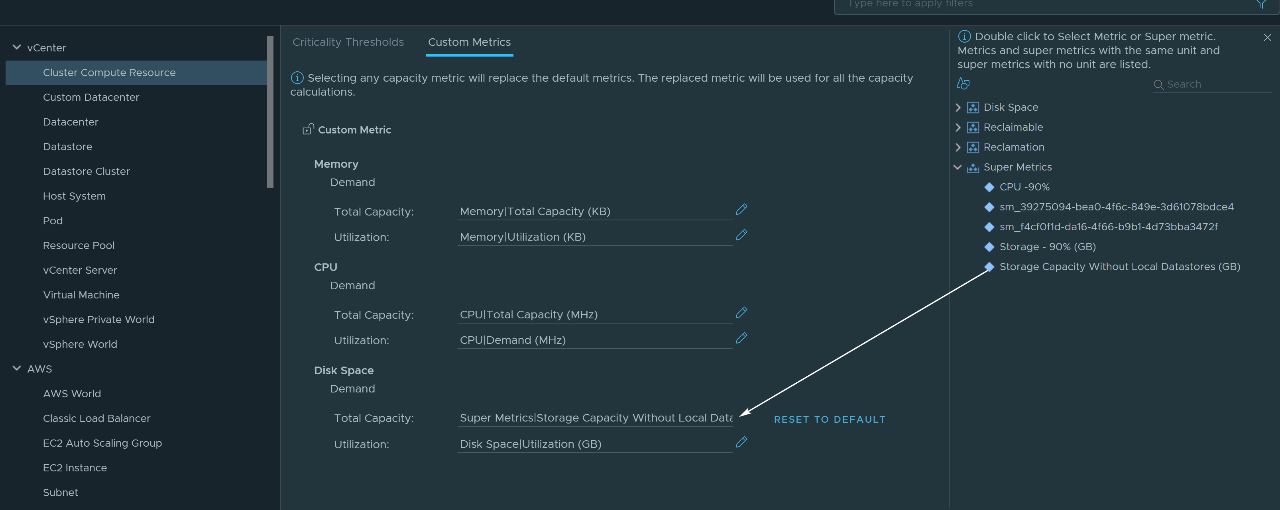Collapse the vCenter tree section
The width and height of the screenshot is (1280, 510).
pos(16,47)
